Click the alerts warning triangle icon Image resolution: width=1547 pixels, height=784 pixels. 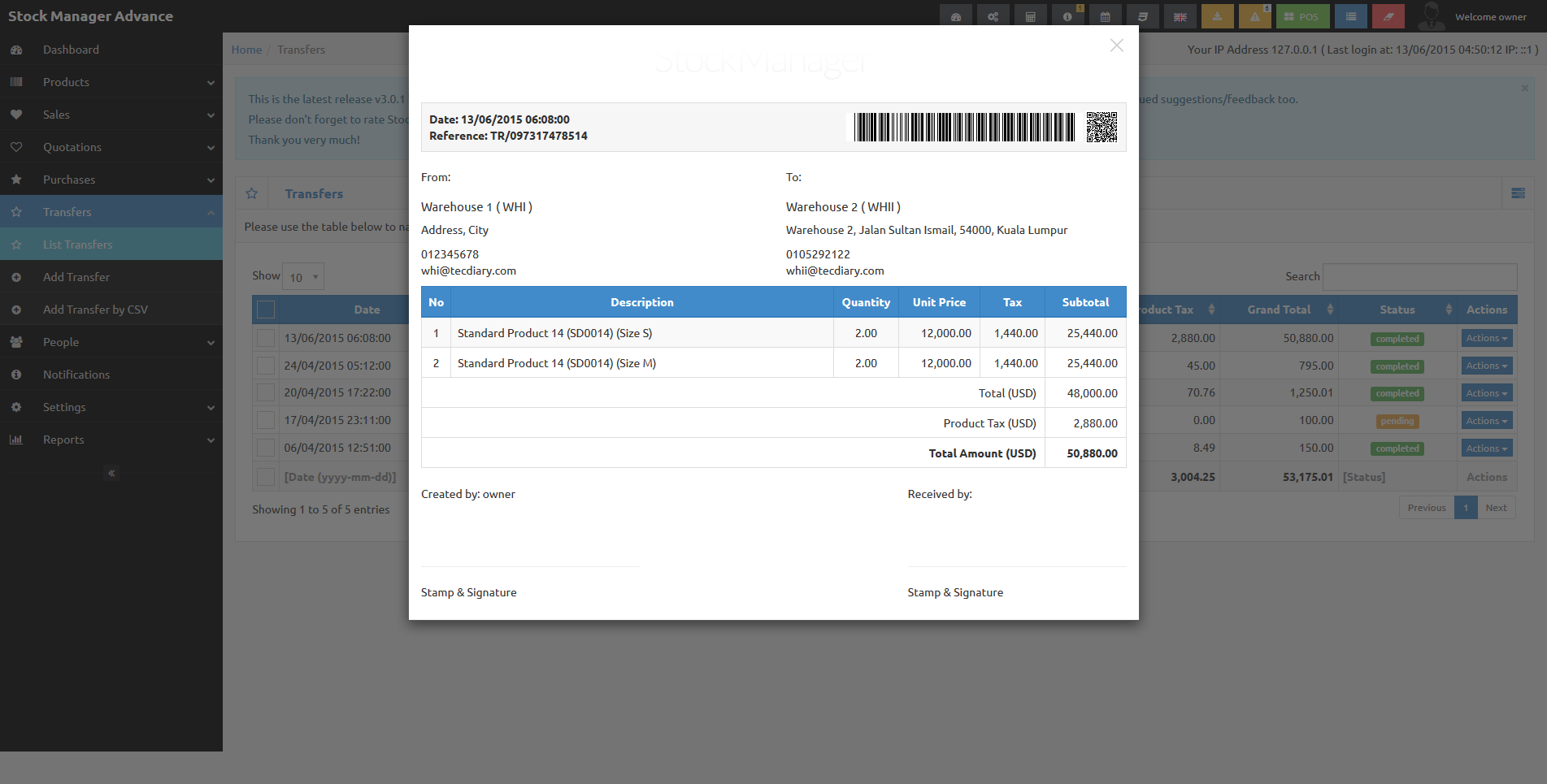(x=1254, y=16)
